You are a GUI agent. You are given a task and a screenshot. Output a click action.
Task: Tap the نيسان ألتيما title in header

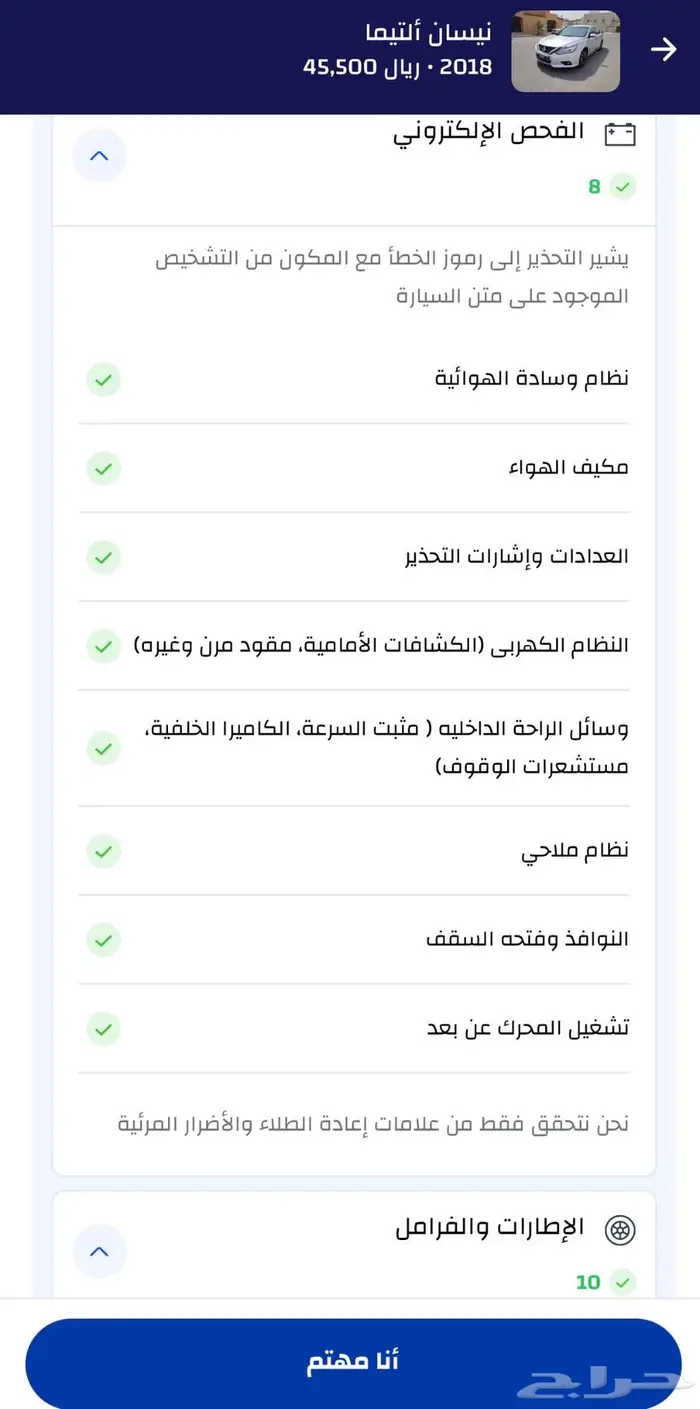(x=428, y=32)
